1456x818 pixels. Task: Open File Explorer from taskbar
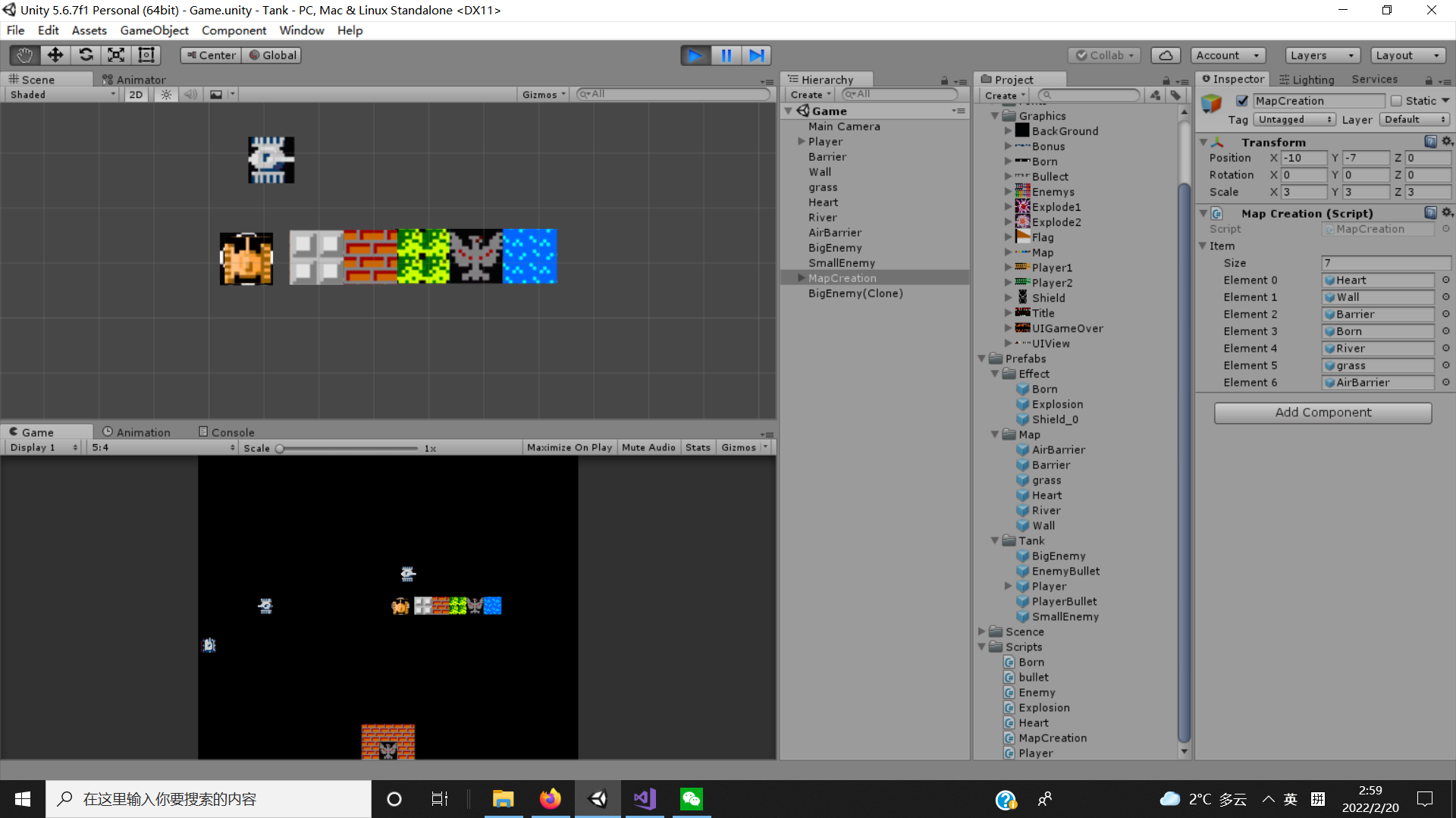504,799
